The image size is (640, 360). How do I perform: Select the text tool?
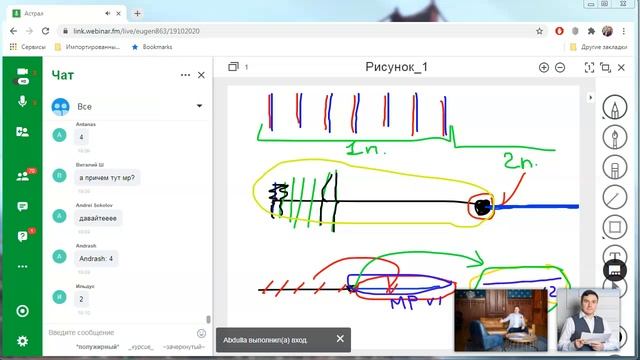[615, 254]
